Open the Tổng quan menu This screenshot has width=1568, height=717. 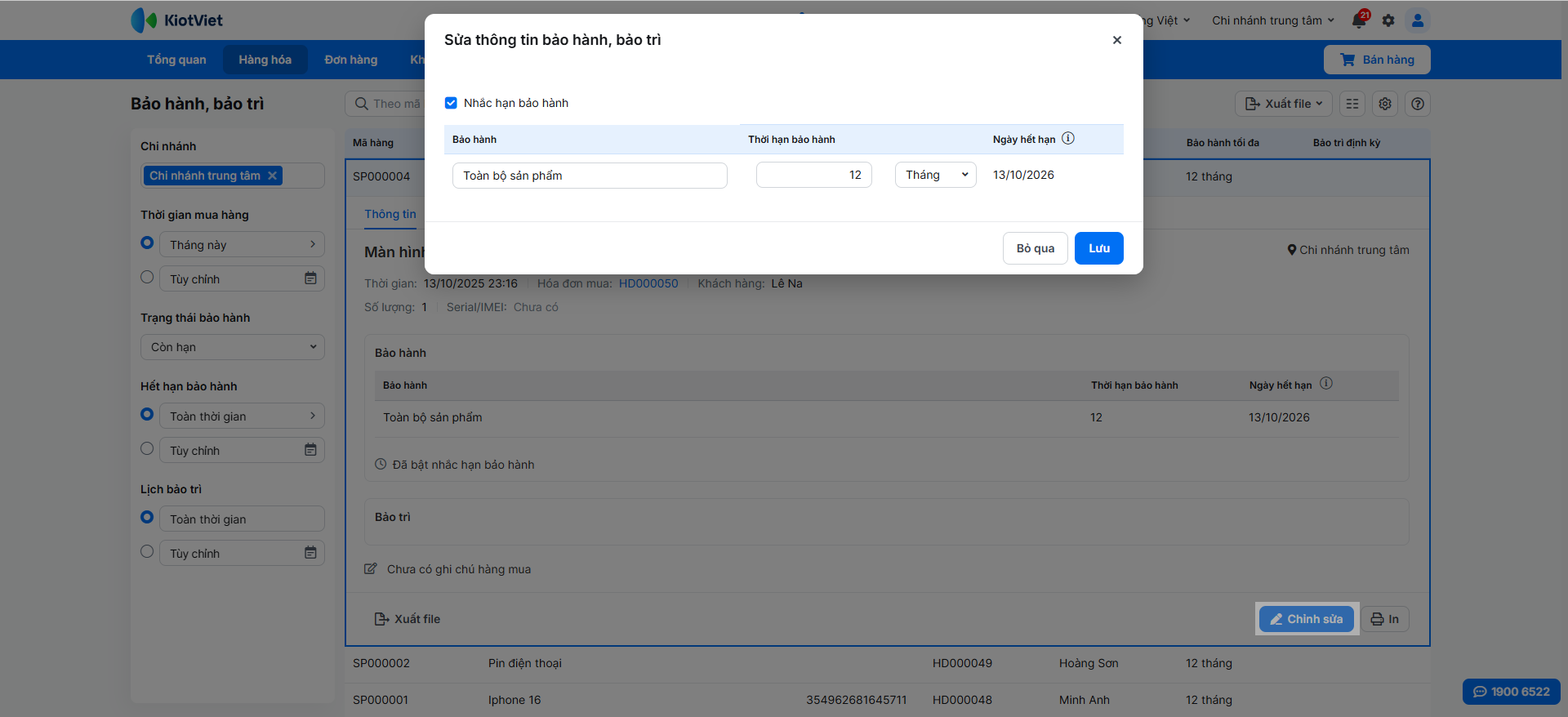click(176, 60)
